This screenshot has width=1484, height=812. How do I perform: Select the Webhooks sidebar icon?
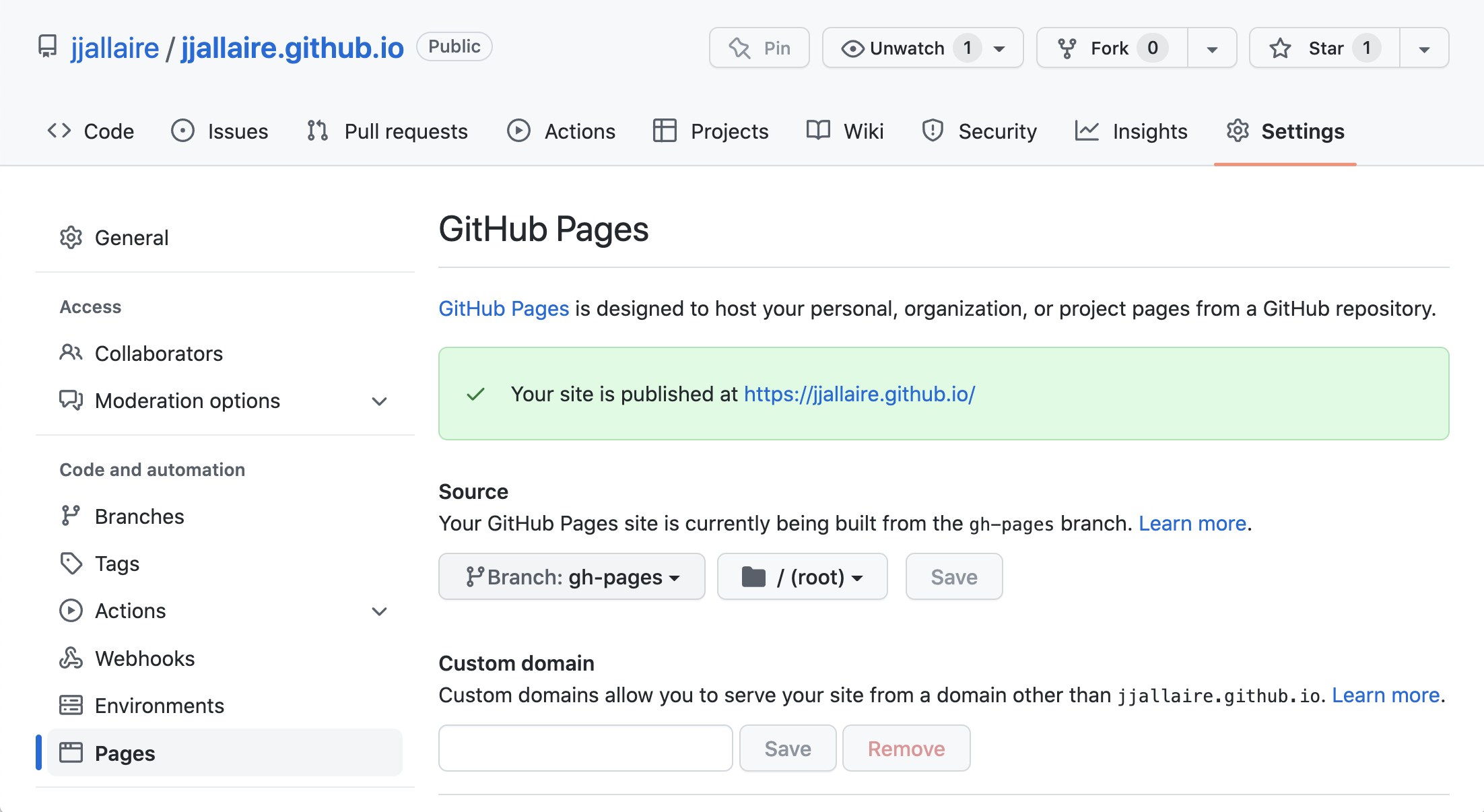click(x=71, y=658)
